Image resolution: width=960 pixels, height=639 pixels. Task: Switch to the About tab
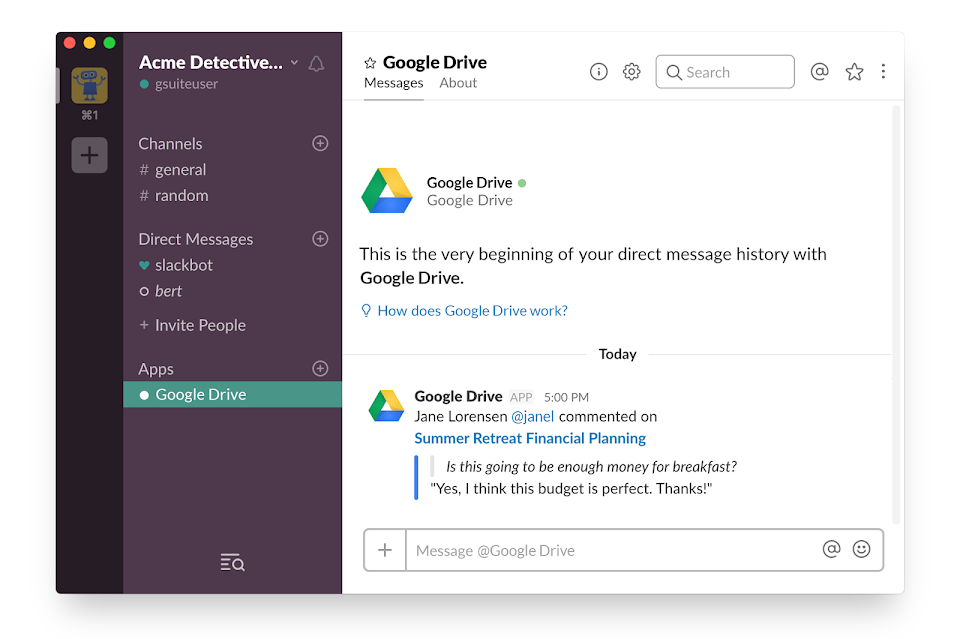pos(458,83)
